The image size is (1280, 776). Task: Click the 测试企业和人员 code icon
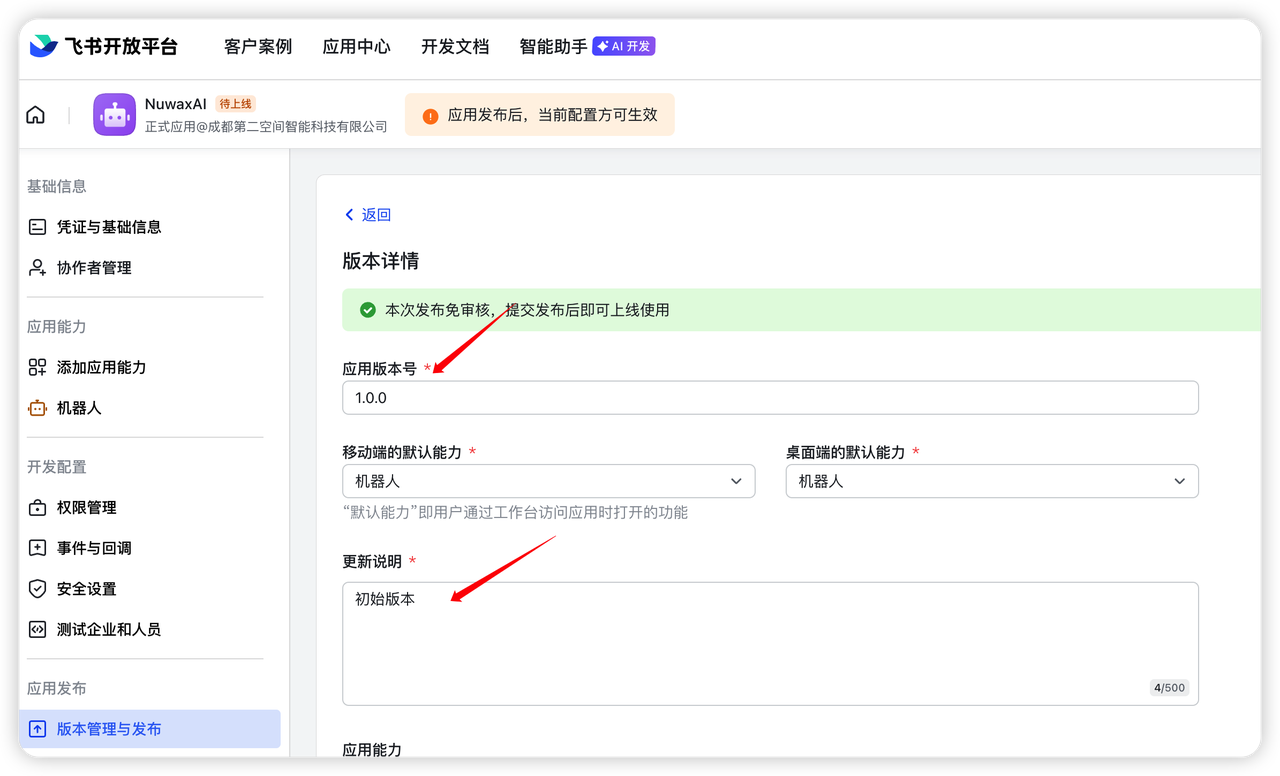click(x=37, y=630)
